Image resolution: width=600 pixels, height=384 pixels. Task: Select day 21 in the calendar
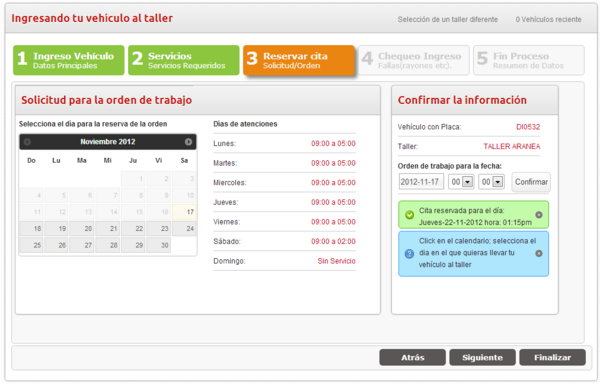108,229
